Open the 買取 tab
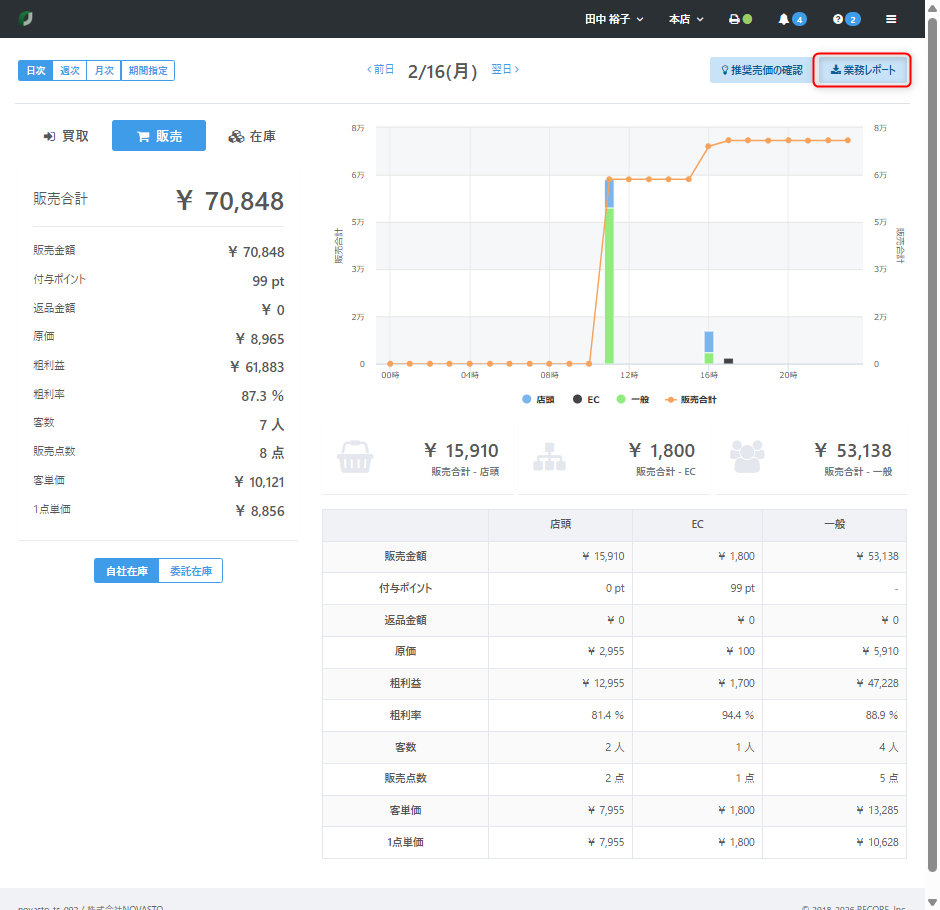This screenshot has height=910, width=940. coord(66,136)
